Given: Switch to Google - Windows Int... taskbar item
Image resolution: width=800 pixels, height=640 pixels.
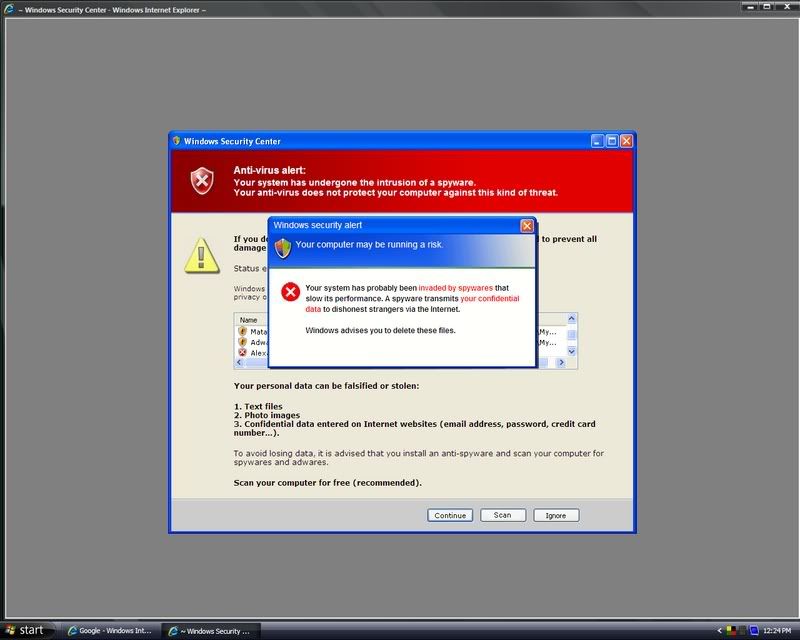Looking at the screenshot, I should [x=109, y=631].
